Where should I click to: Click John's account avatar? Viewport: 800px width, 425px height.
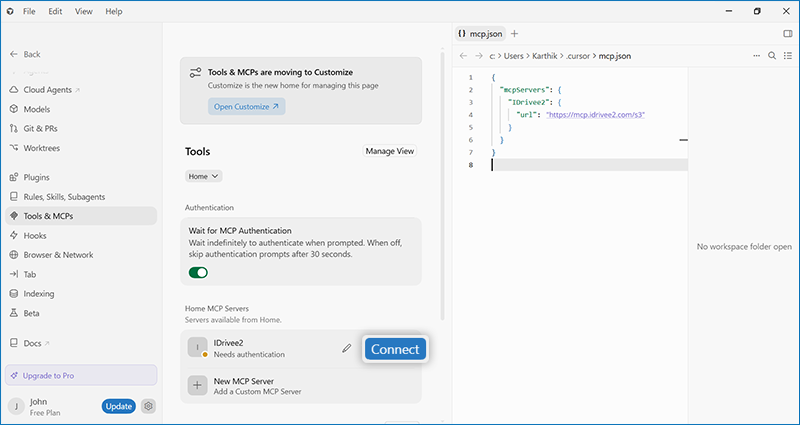pyautogui.click(x=16, y=406)
